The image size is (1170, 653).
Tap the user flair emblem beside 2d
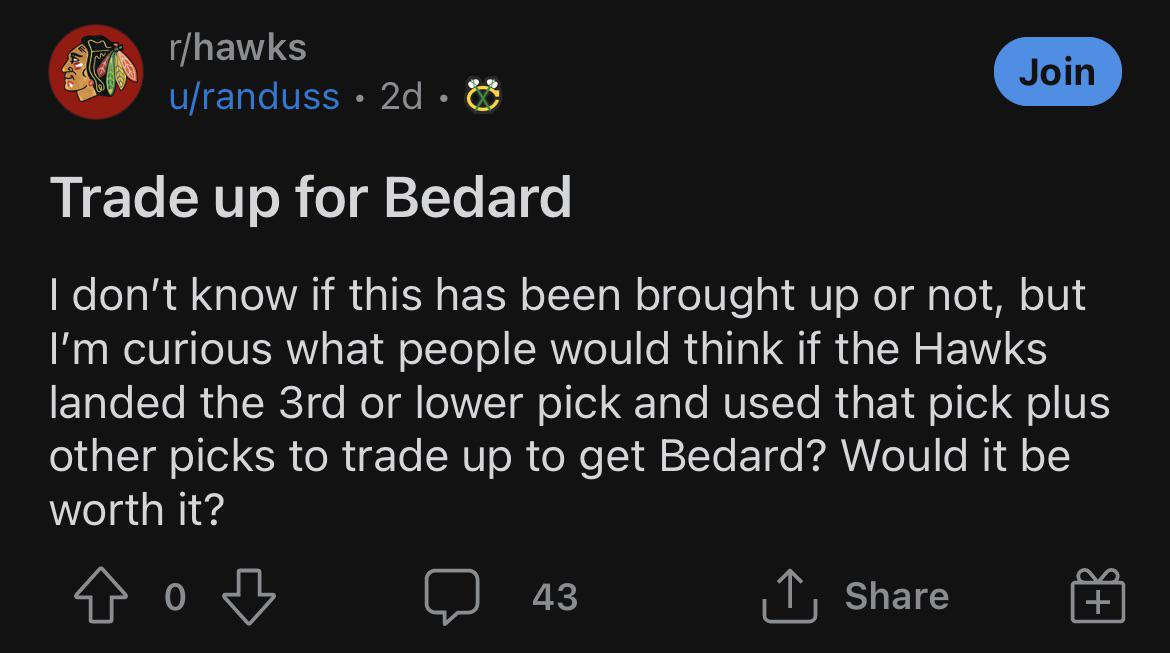[480, 97]
